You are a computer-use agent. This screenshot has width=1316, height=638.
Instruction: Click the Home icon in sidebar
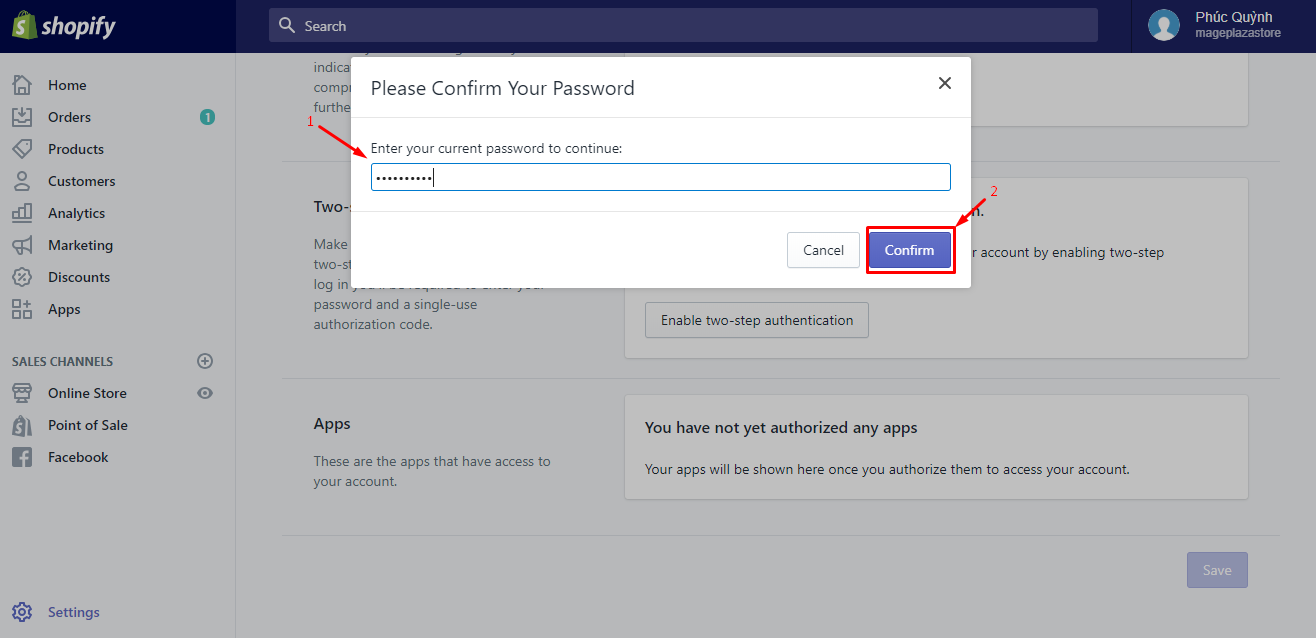(22, 85)
